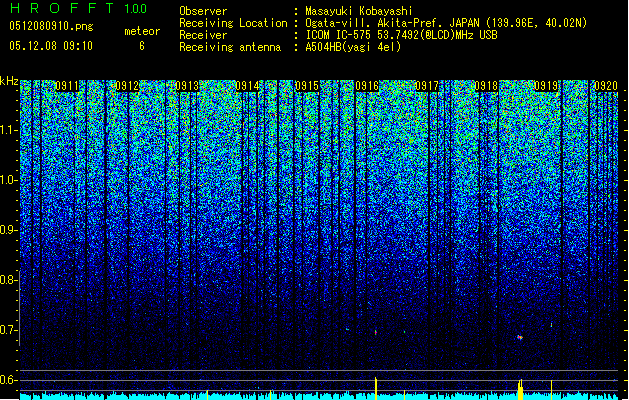The width and height of the screenshot is (629, 400).
Task: Click the 0911 time marker
Action: pos(67,86)
